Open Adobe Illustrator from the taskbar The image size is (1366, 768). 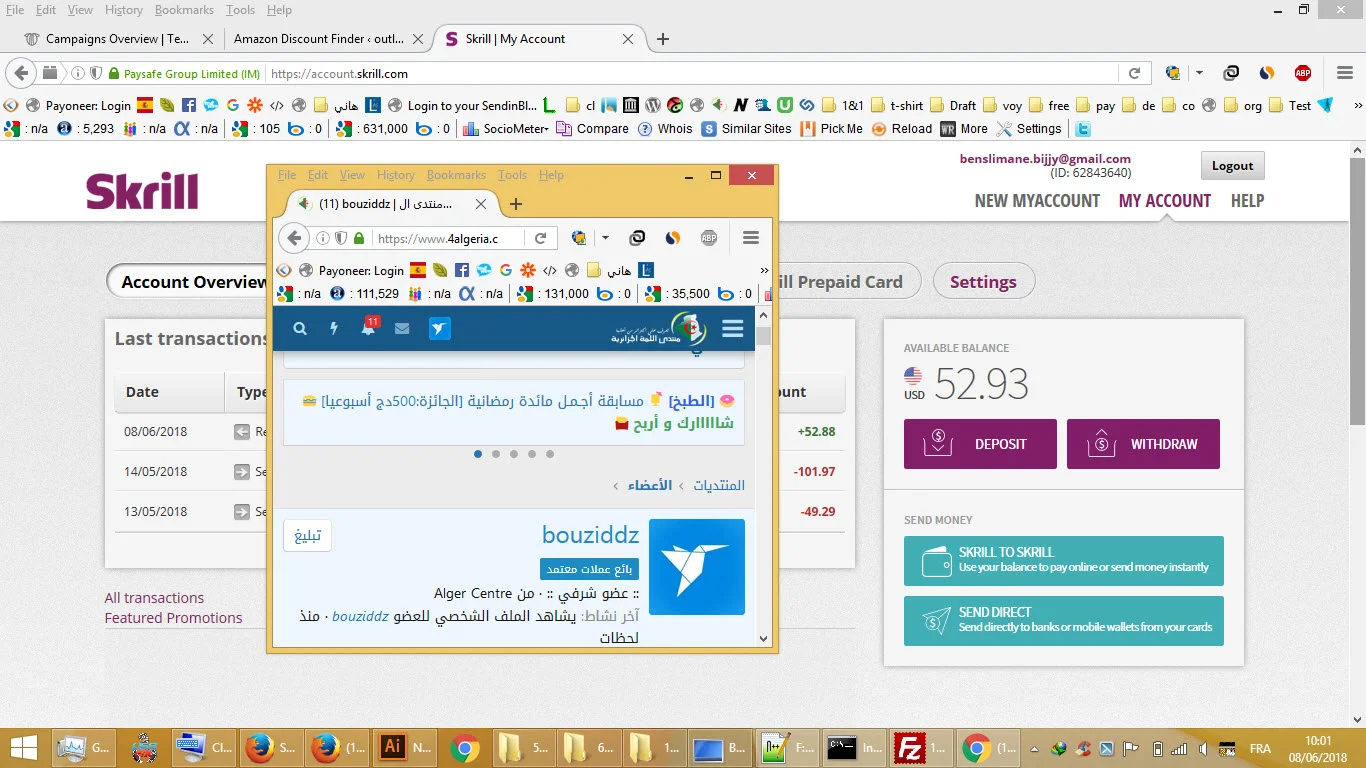[393, 748]
